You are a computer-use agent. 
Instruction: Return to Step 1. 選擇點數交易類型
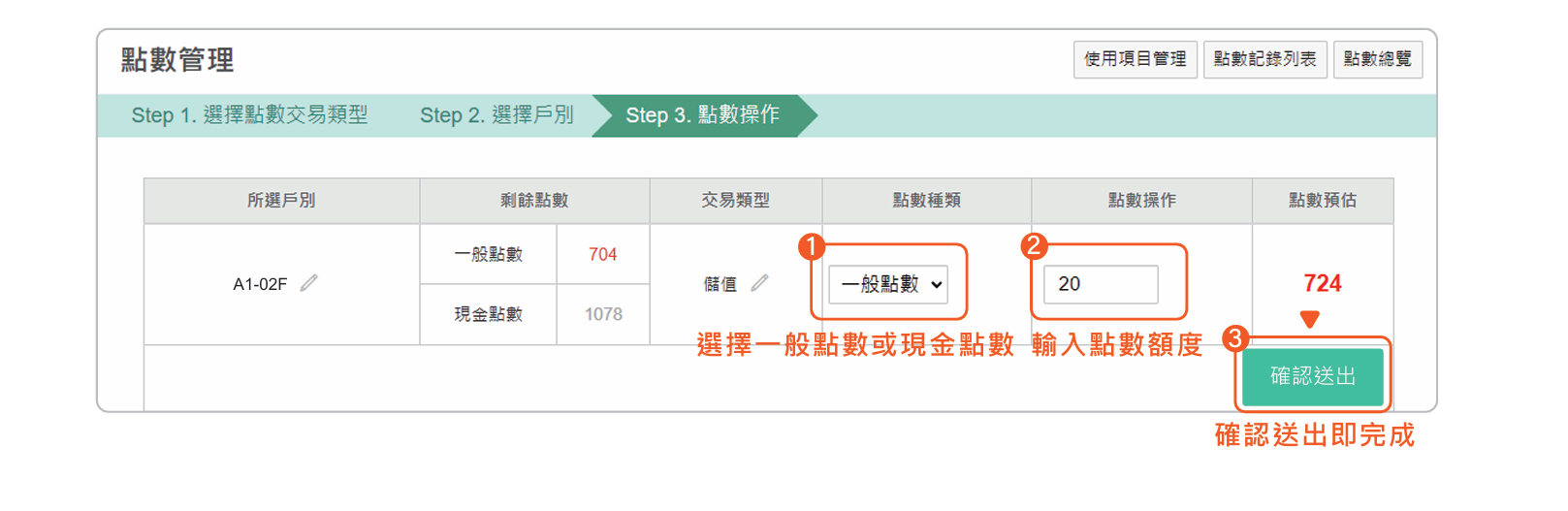tap(249, 115)
